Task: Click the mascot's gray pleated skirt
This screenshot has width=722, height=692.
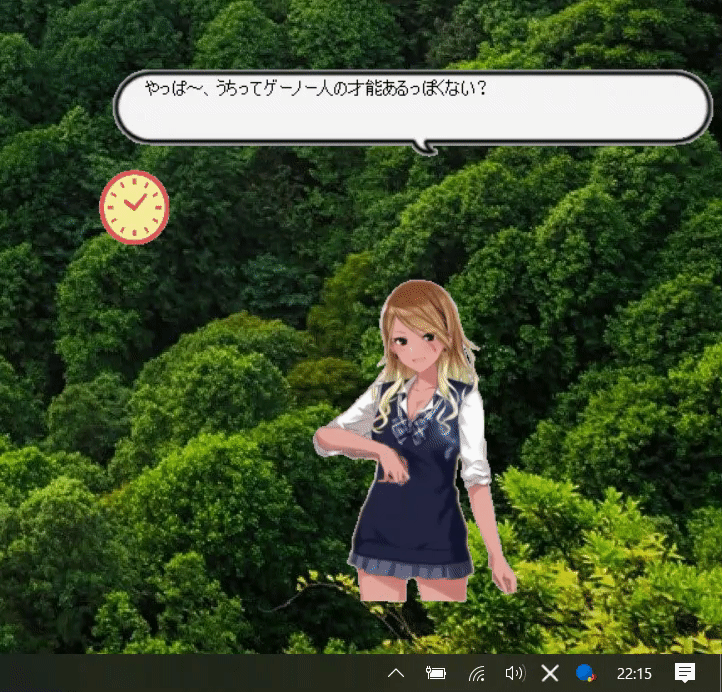Action: pos(410,566)
